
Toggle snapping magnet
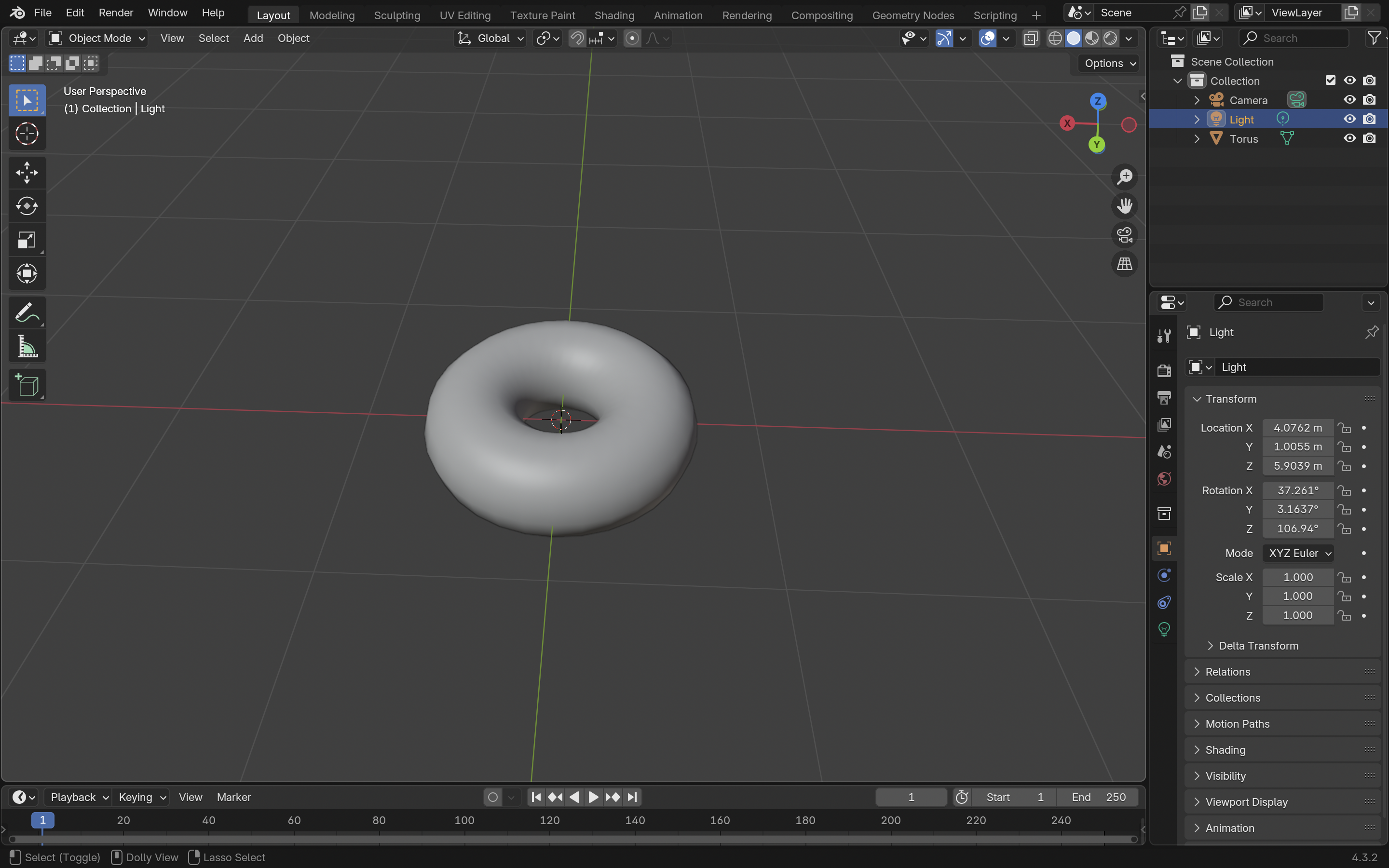577,39
